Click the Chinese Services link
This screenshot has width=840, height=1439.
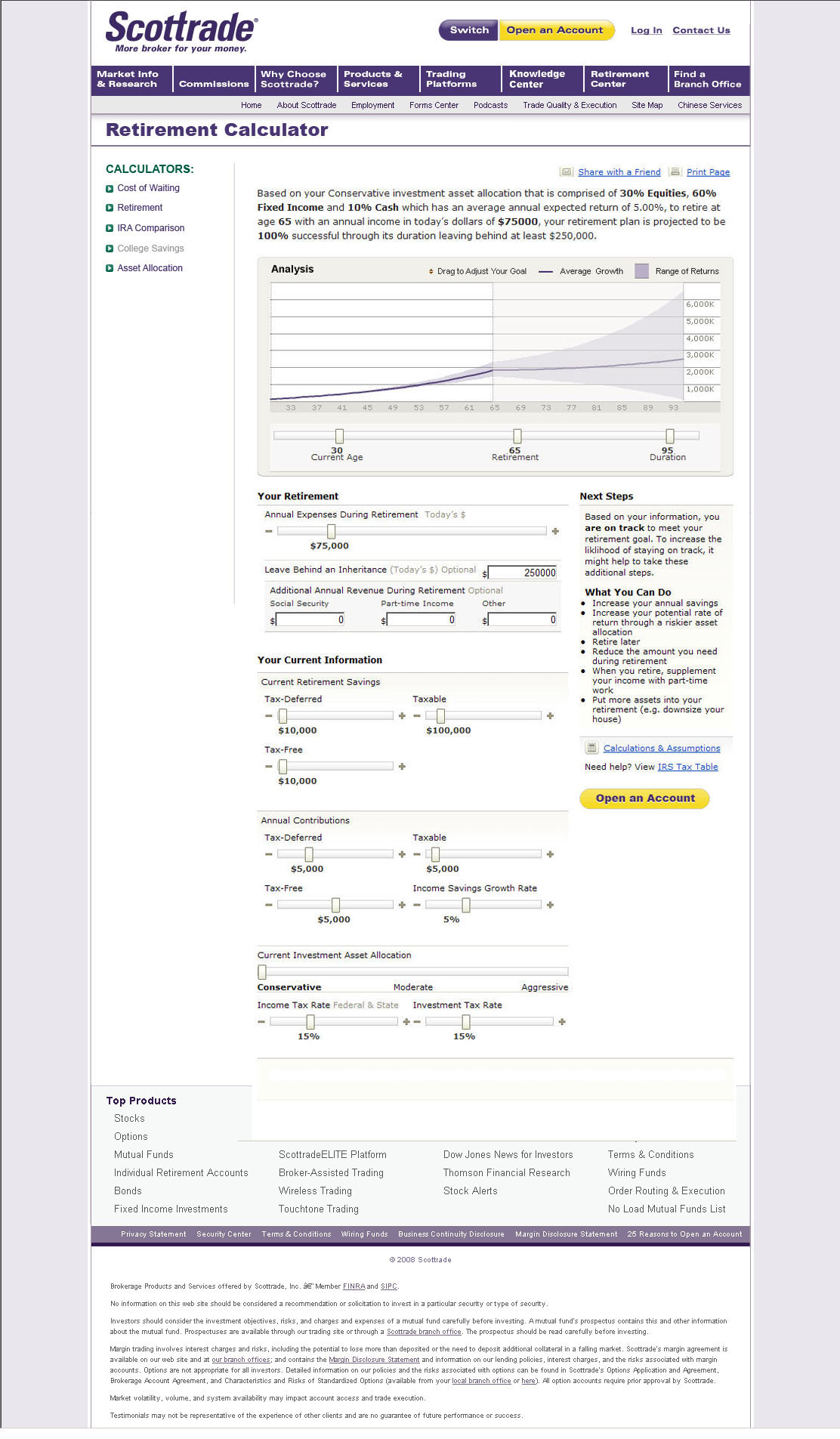[x=709, y=105]
